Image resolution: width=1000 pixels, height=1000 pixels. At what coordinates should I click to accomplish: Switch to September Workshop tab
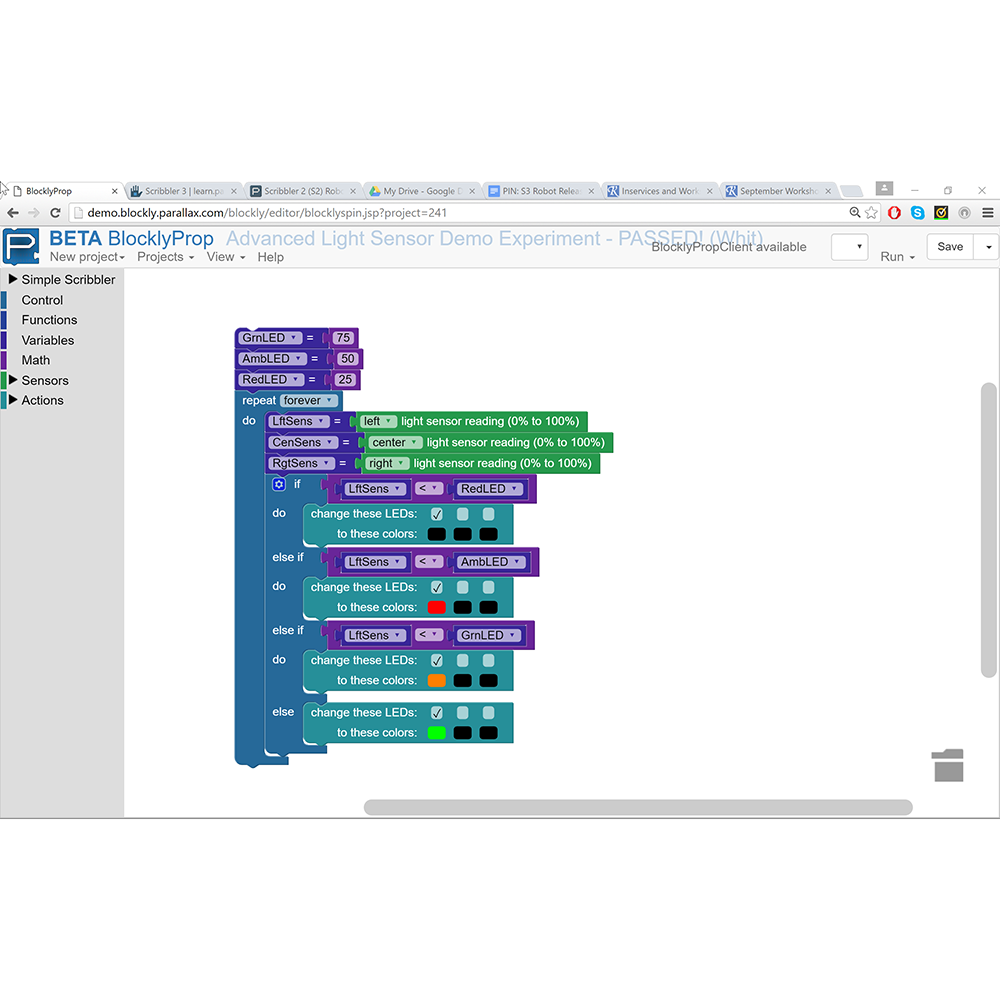[x=777, y=191]
